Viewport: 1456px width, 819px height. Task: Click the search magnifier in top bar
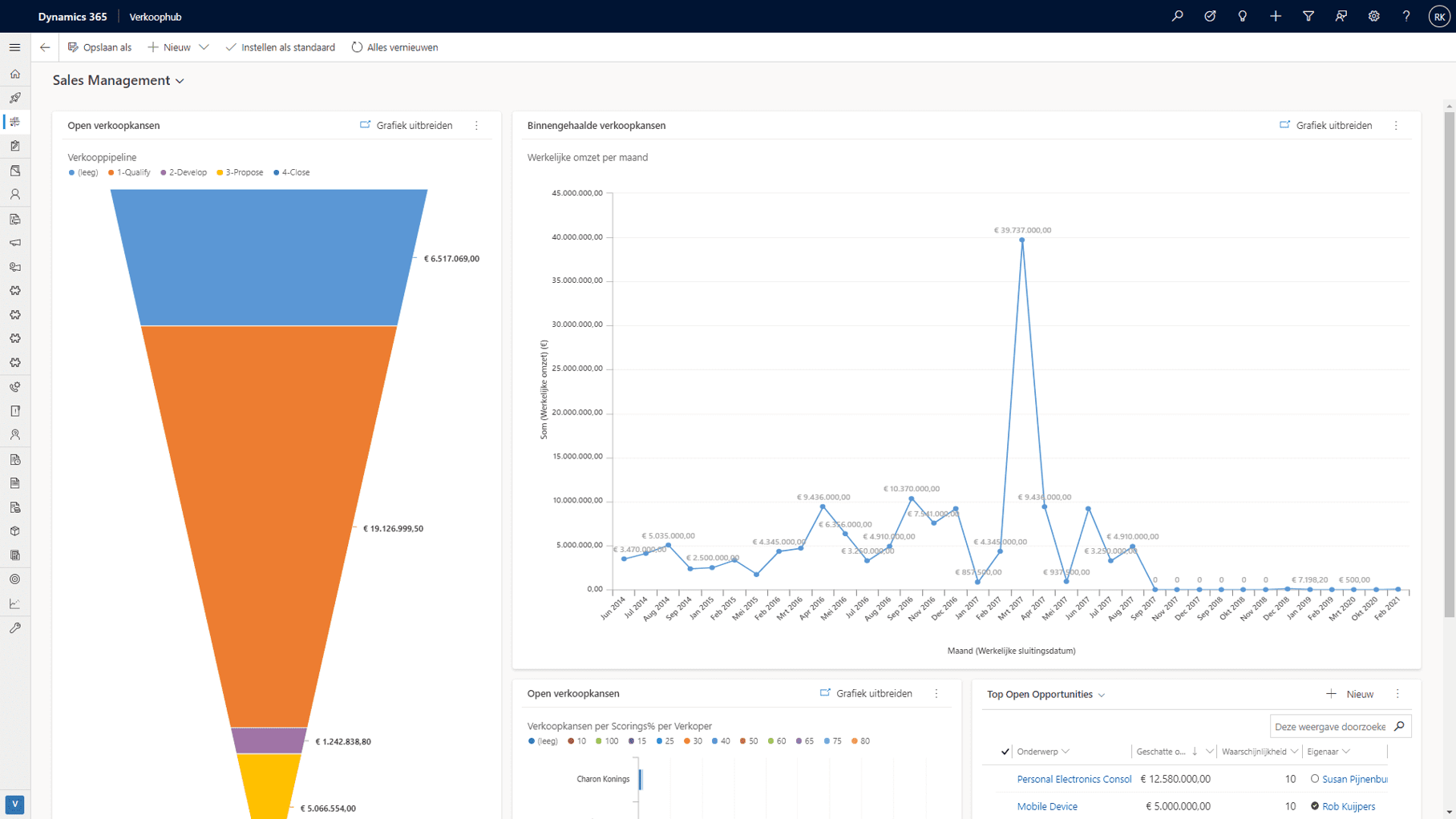tap(1177, 16)
